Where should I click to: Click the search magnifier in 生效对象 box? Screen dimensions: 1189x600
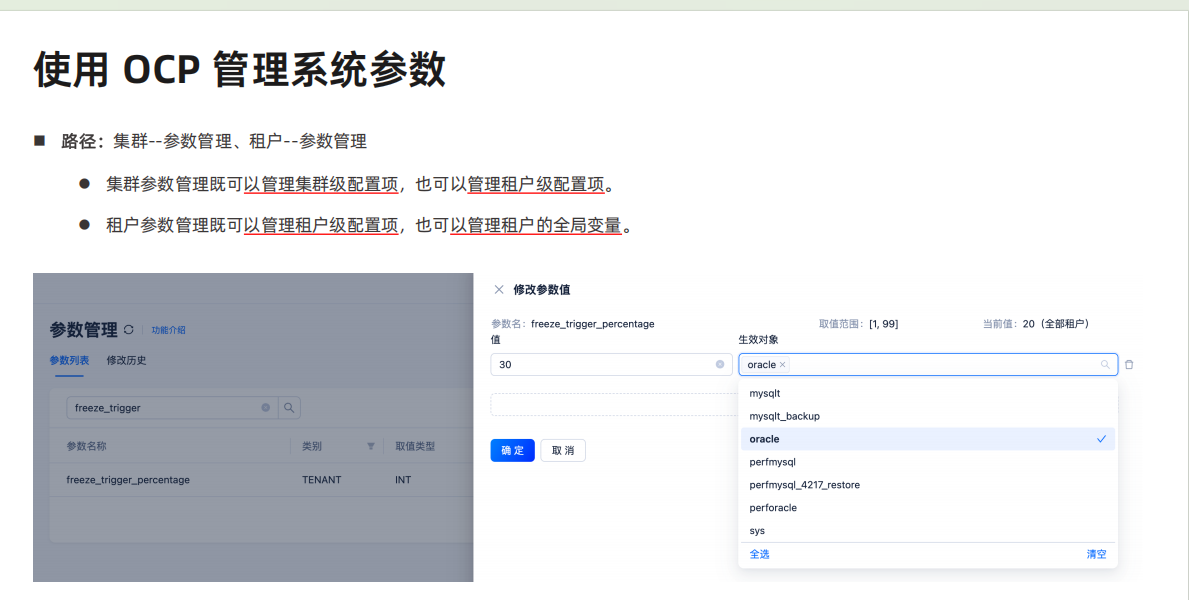[1105, 365]
